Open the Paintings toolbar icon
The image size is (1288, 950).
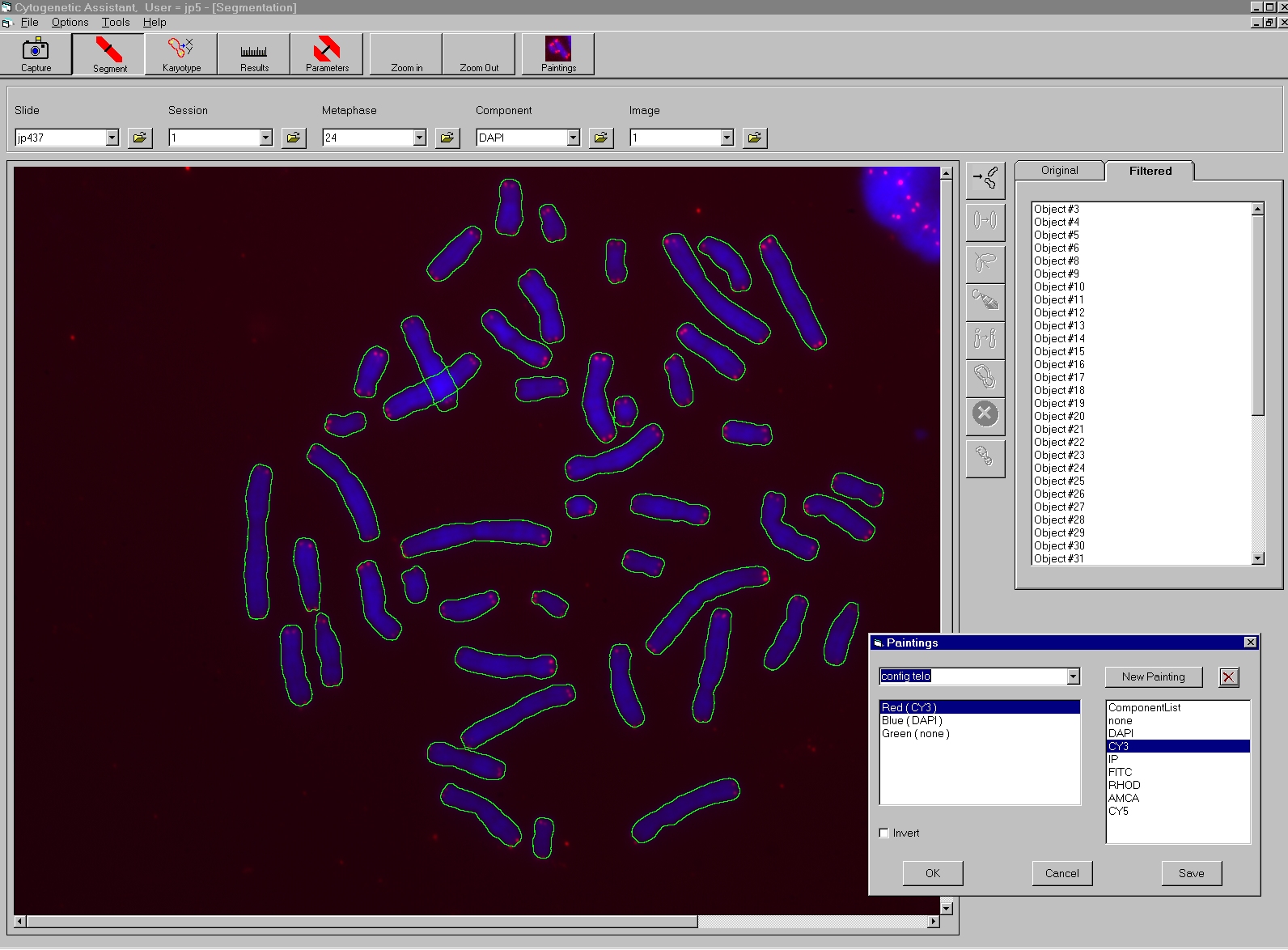(558, 54)
